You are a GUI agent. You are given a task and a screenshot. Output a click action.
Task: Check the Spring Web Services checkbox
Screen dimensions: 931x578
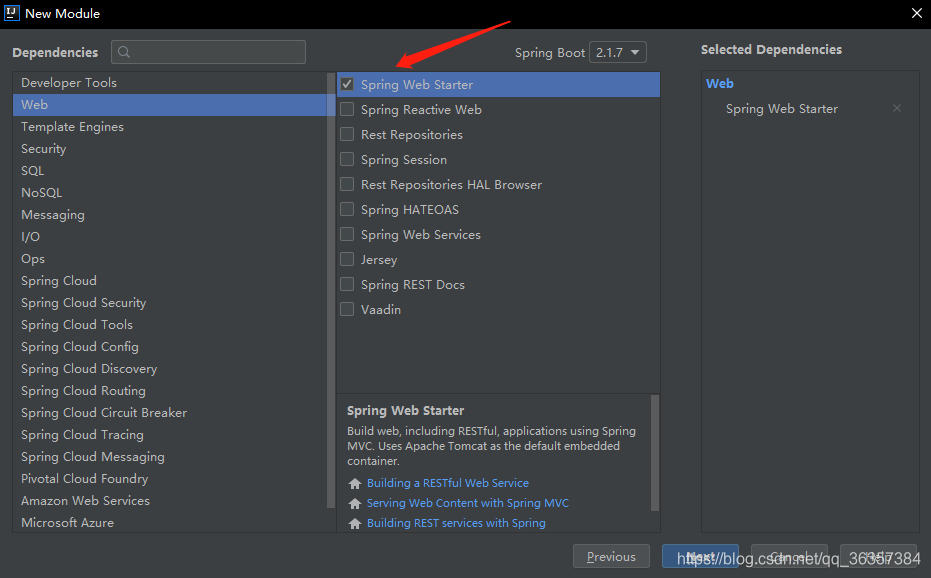coord(347,234)
